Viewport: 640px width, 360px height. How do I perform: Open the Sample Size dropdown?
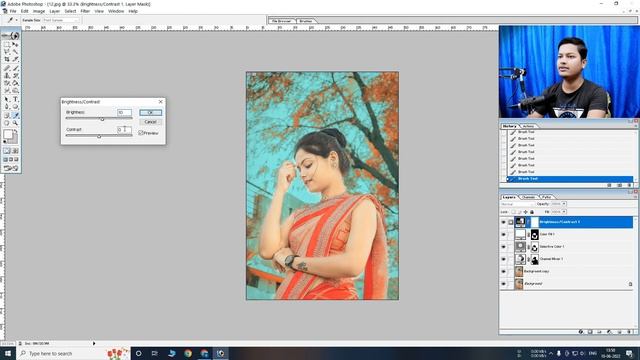click(x=61, y=20)
